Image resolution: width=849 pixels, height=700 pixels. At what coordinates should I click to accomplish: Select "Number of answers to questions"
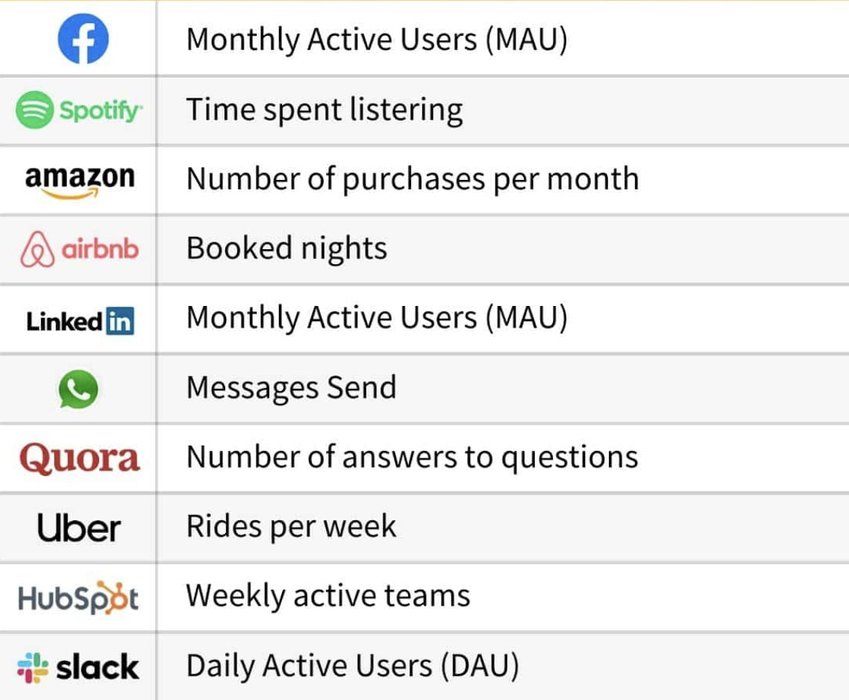(x=412, y=457)
